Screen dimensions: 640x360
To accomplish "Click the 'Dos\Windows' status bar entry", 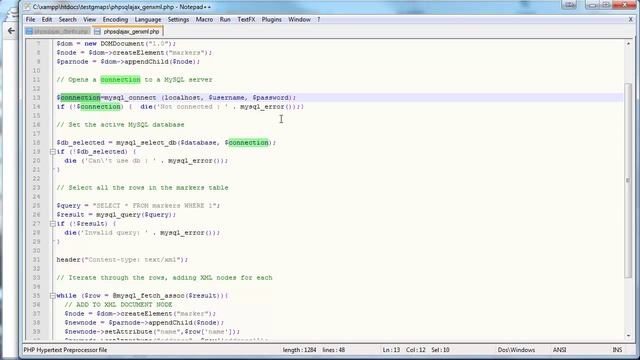I will pyautogui.click(x=516, y=350).
